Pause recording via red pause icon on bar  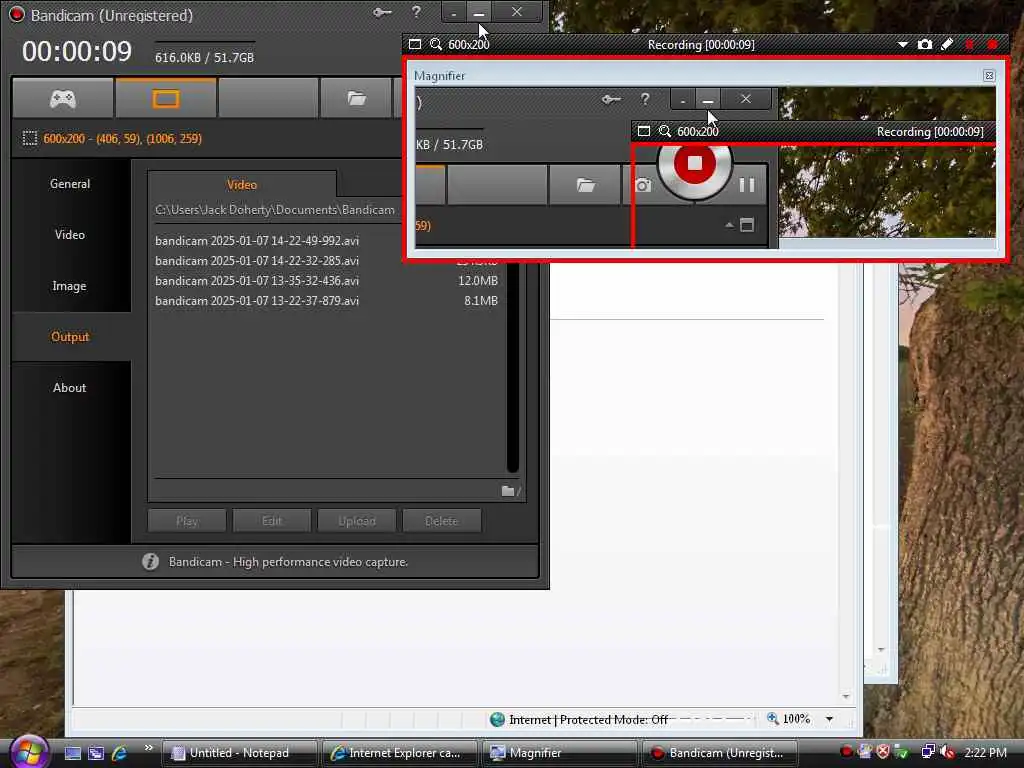[970, 44]
